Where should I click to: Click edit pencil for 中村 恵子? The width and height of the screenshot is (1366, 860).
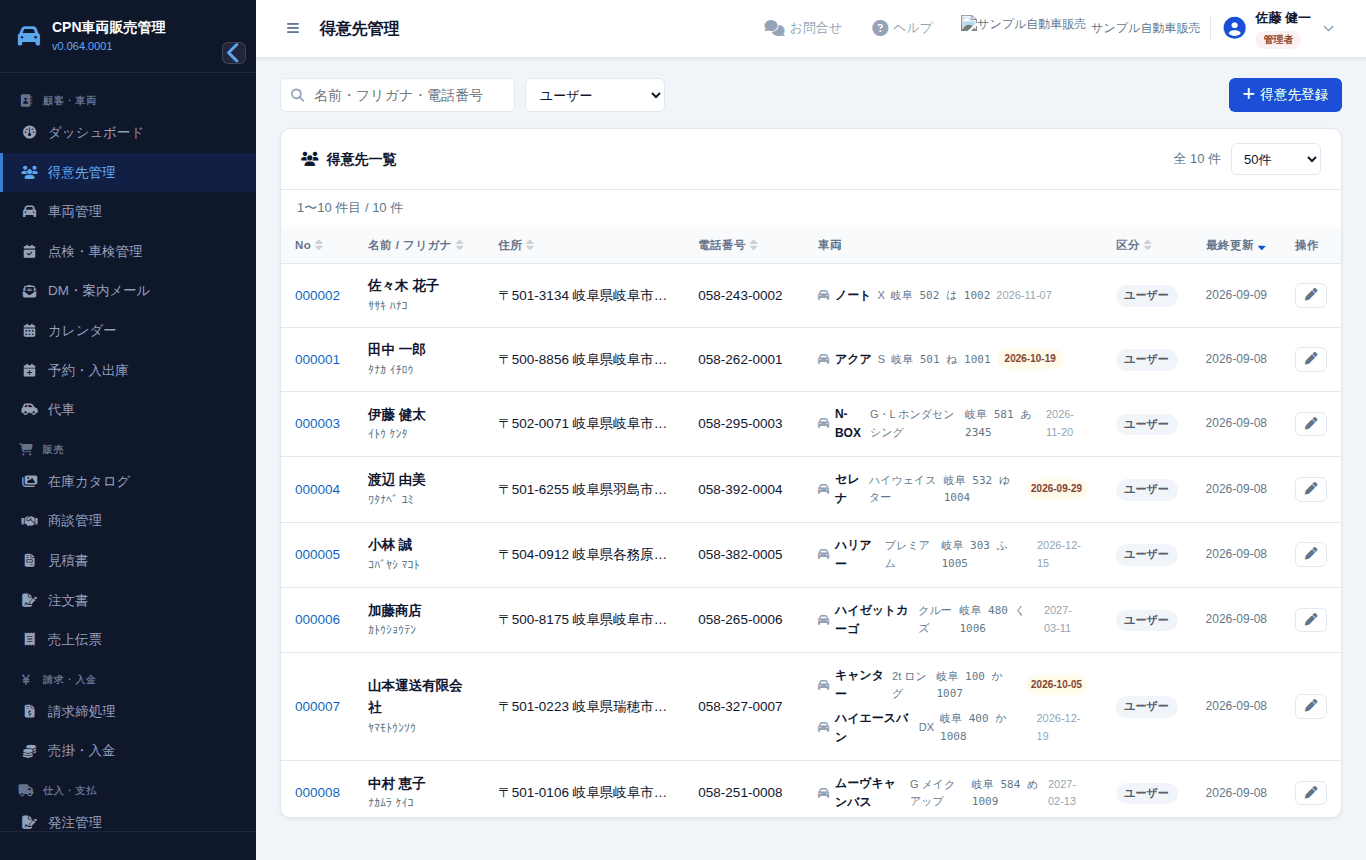click(x=1311, y=792)
